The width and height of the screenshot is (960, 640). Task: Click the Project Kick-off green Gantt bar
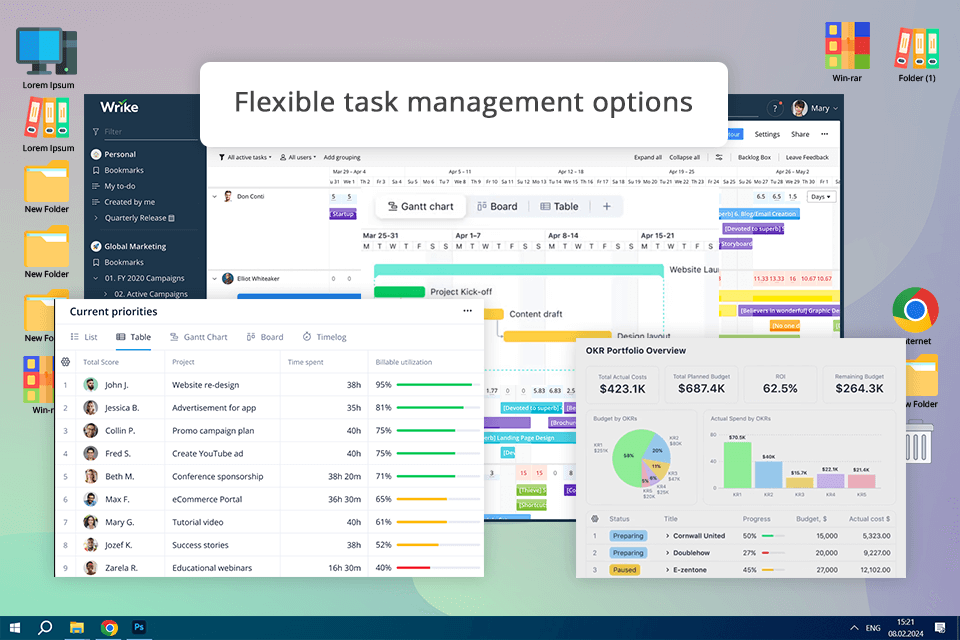(399, 292)
